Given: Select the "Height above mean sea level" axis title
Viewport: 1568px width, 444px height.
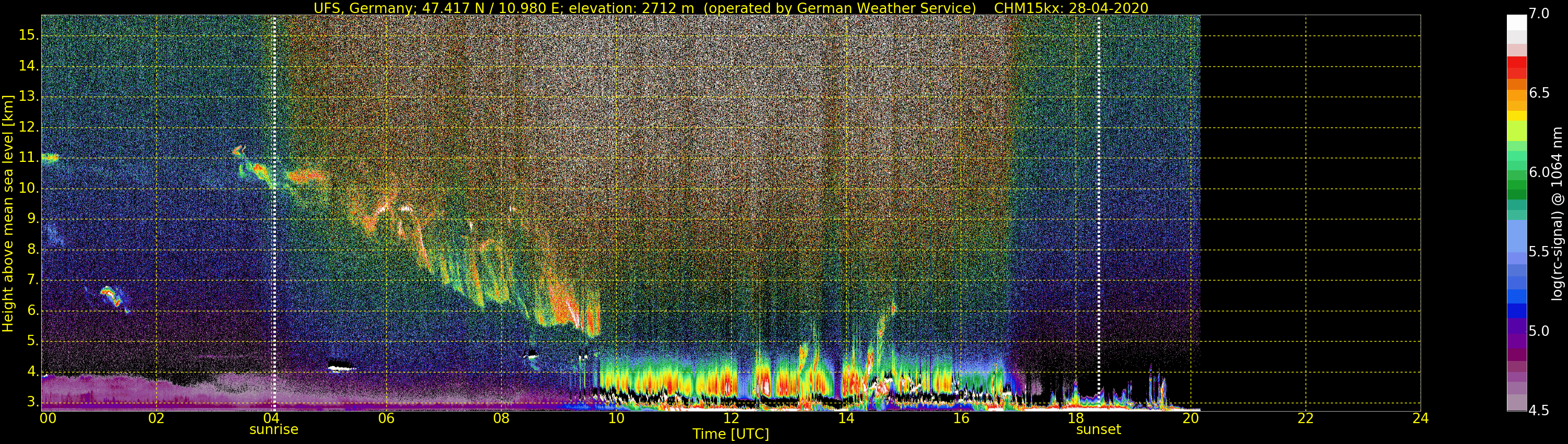Looking at the screenshot, I should click(8, 213).
